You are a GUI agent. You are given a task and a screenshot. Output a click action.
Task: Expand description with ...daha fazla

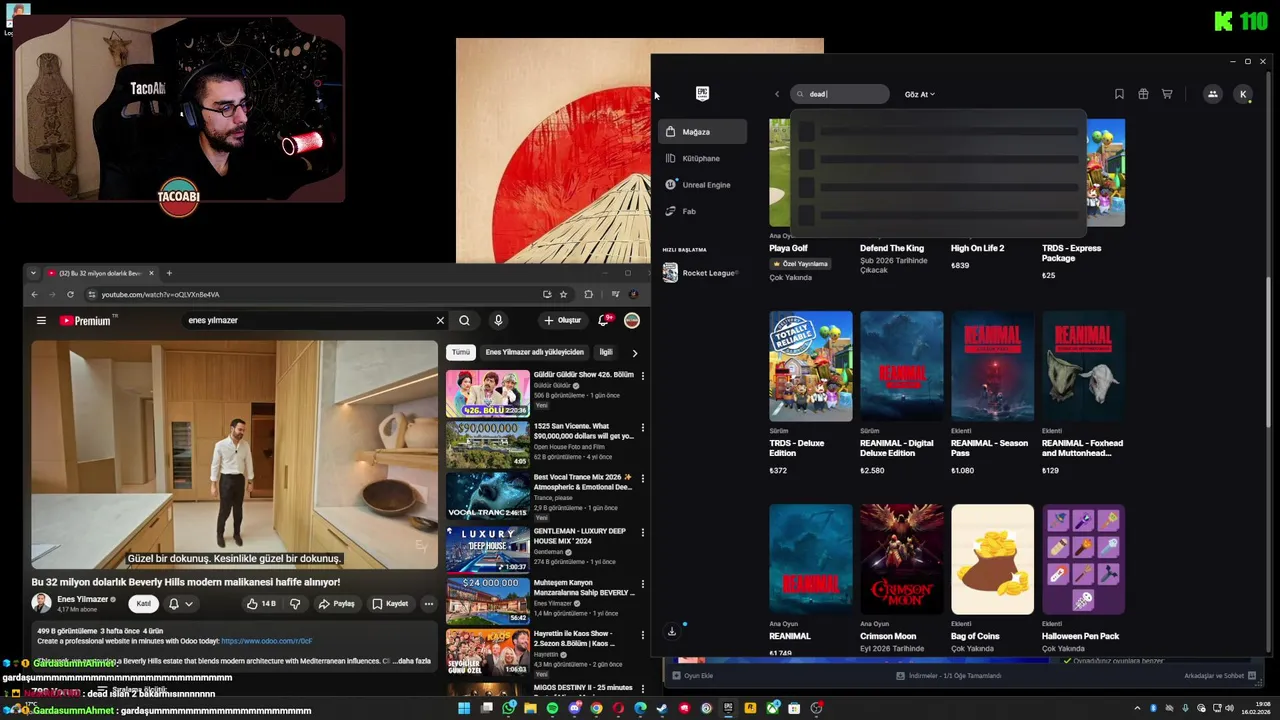[x=412, y=661]
